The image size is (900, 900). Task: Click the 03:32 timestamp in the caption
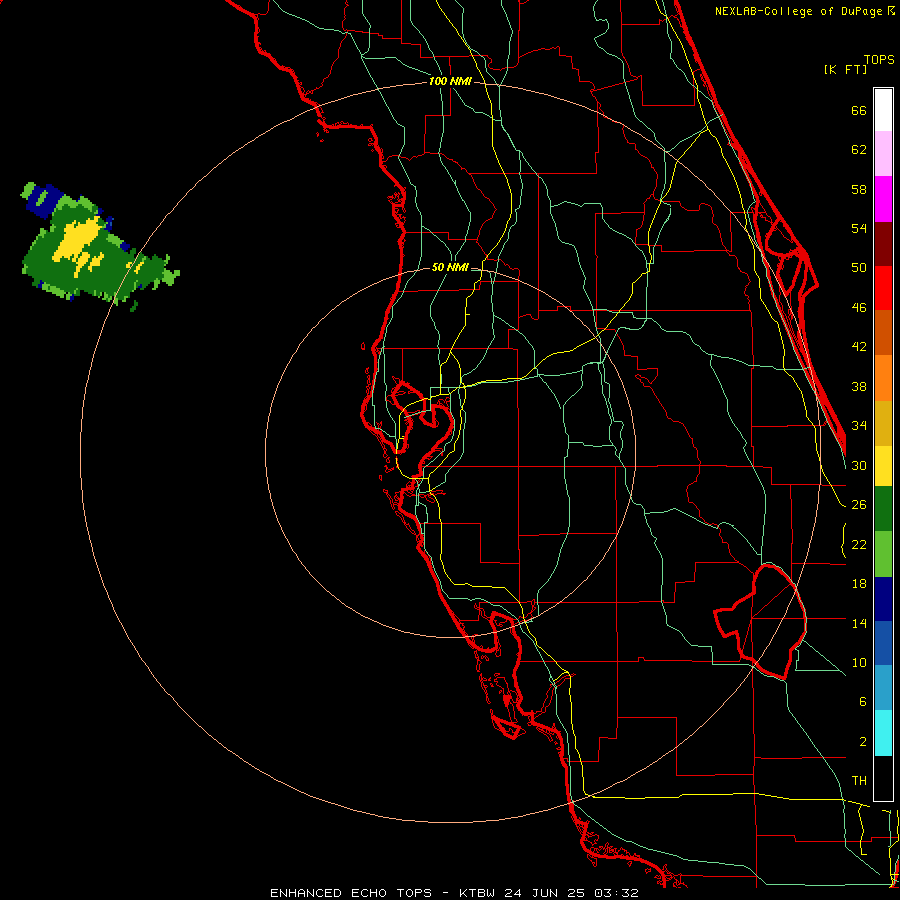[x=616, y=893]
